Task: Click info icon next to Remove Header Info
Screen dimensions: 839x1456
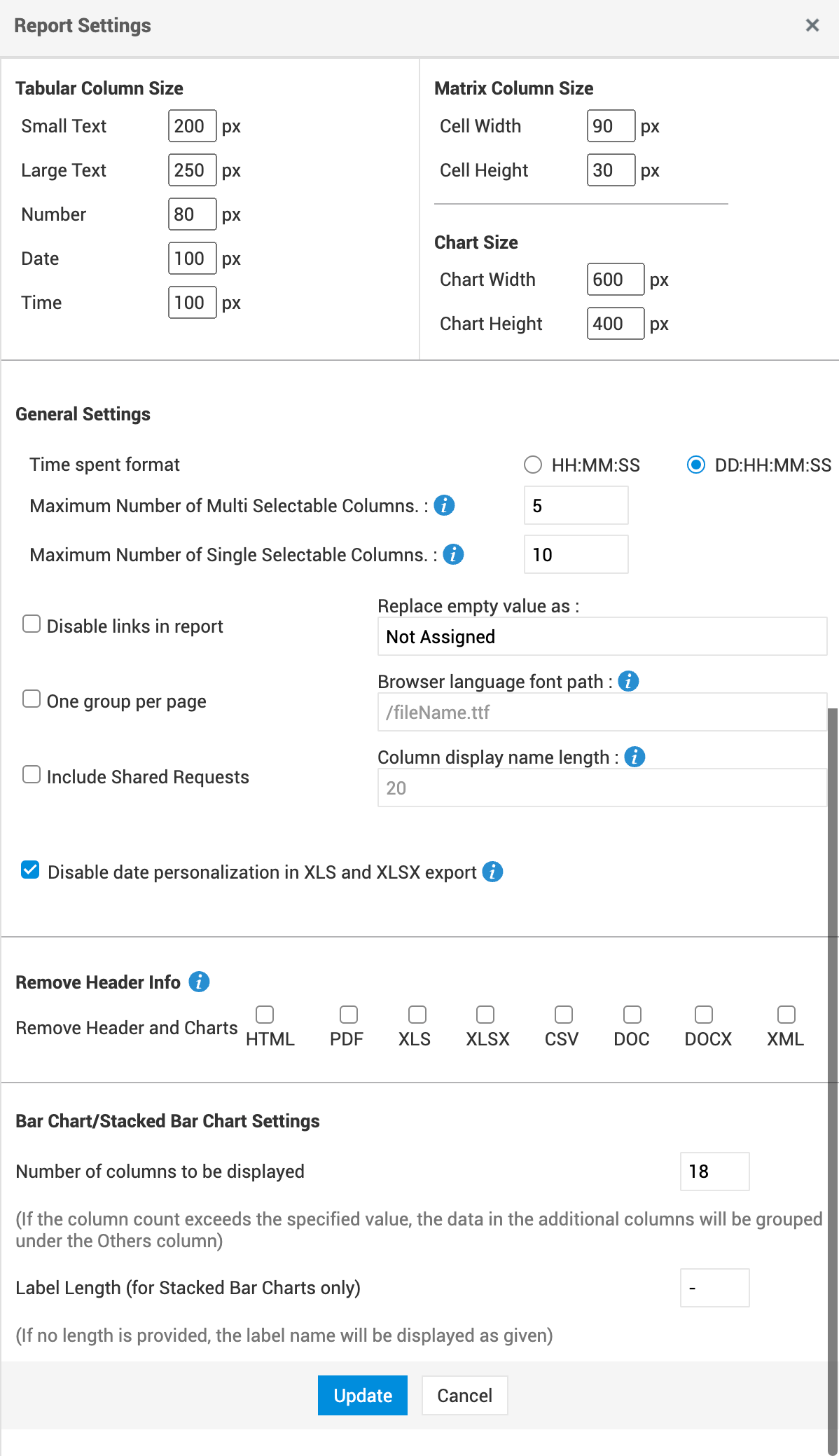Action: 199,982
